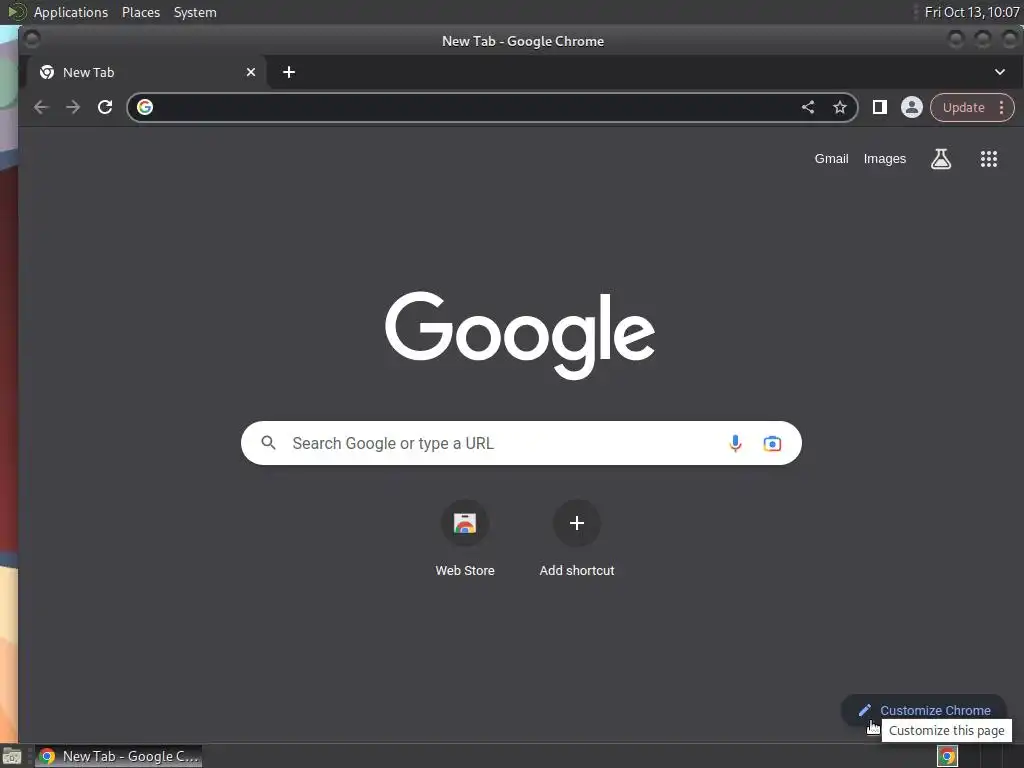This screenshot has height=768, width=1024.
Task: Add a new shortcut tile
Action: point(577,539)
